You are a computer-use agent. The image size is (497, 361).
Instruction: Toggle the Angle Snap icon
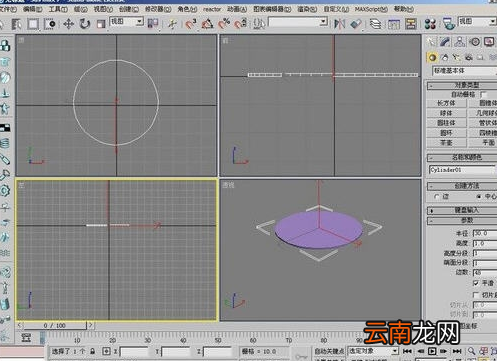point(207,24)
